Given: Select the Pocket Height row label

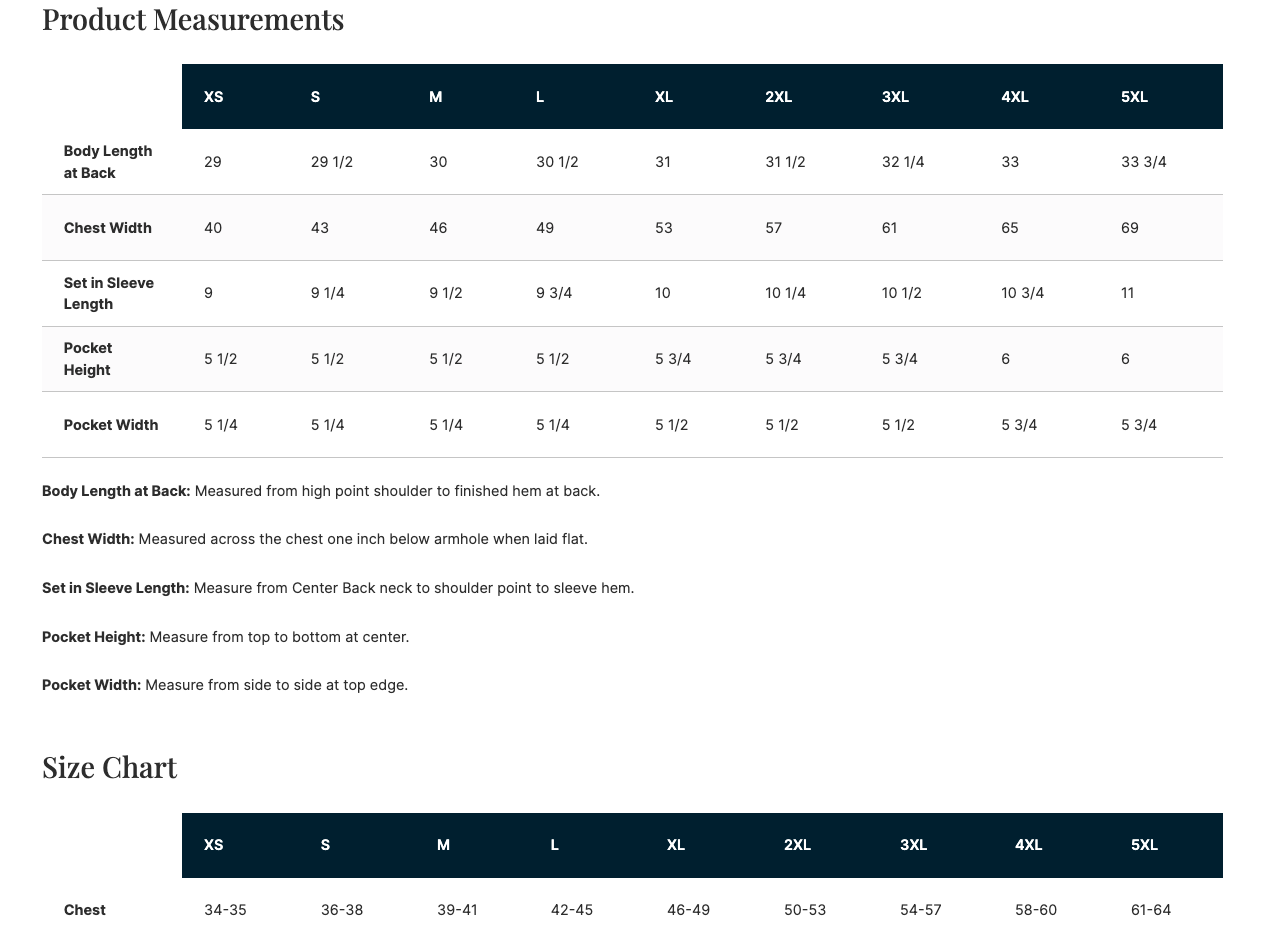Looking at the screenshot, I should (88, 359).
